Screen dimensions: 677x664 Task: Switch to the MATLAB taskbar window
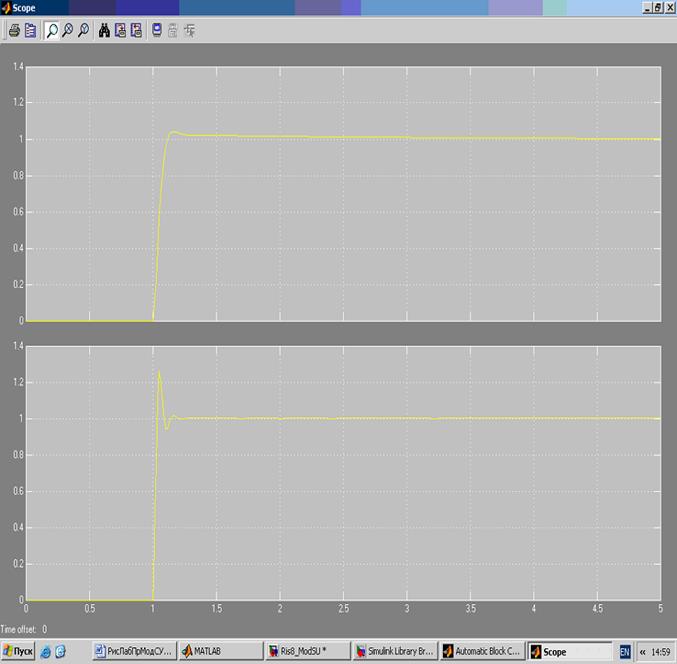(221, 651)
